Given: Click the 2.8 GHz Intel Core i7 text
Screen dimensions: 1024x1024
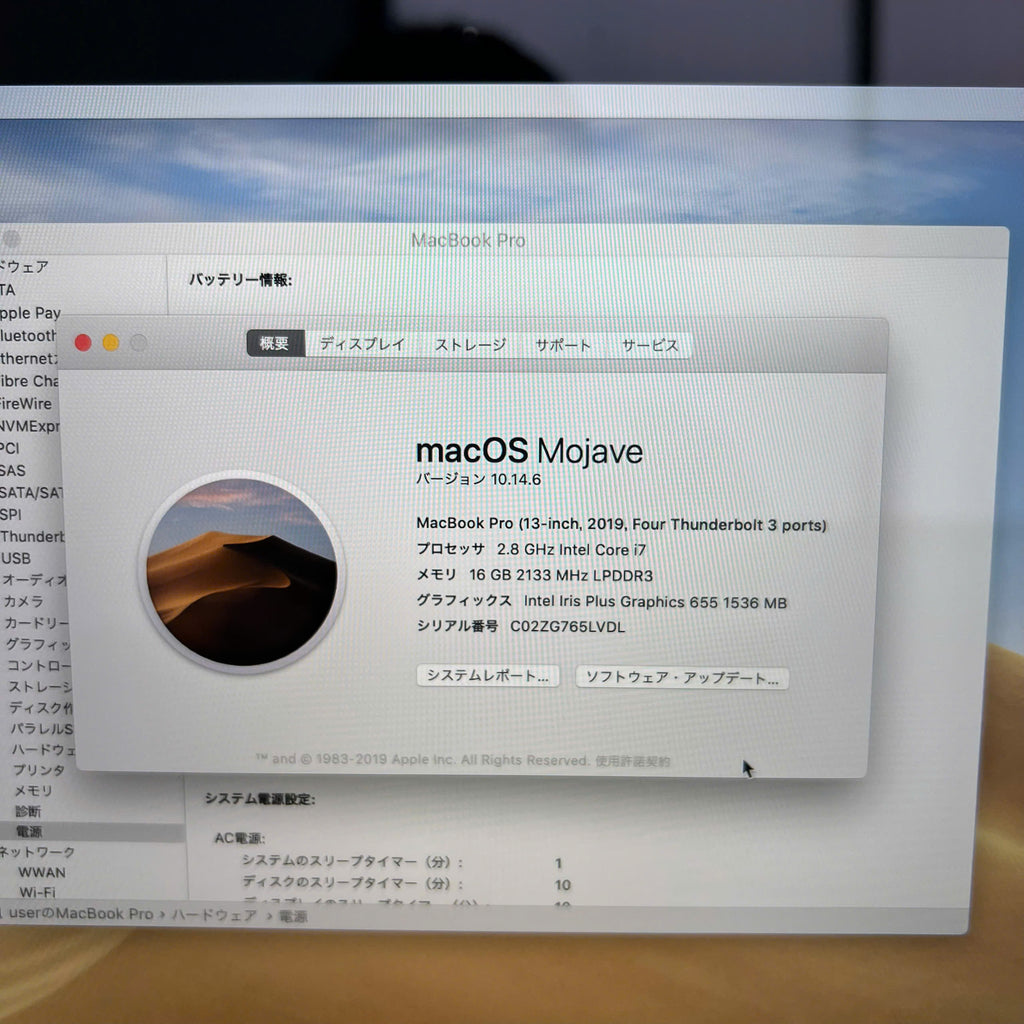Looking at the screenshot, I should (571, 550).
